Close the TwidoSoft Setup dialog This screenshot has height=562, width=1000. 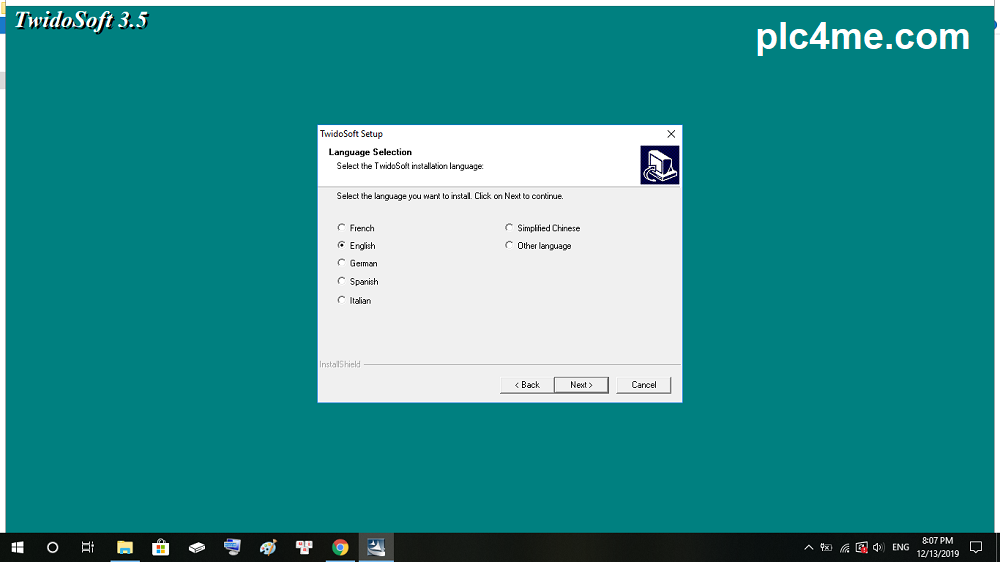tap(671, 134)
